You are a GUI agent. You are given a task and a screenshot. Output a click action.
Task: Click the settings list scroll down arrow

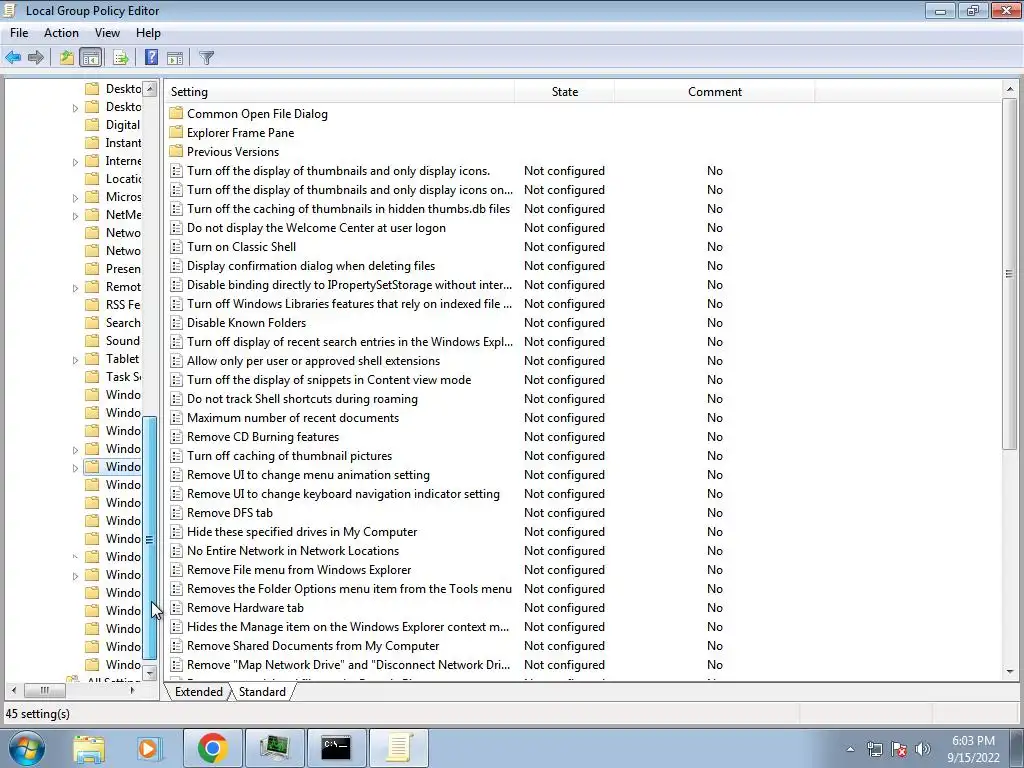click(1010, 671)
